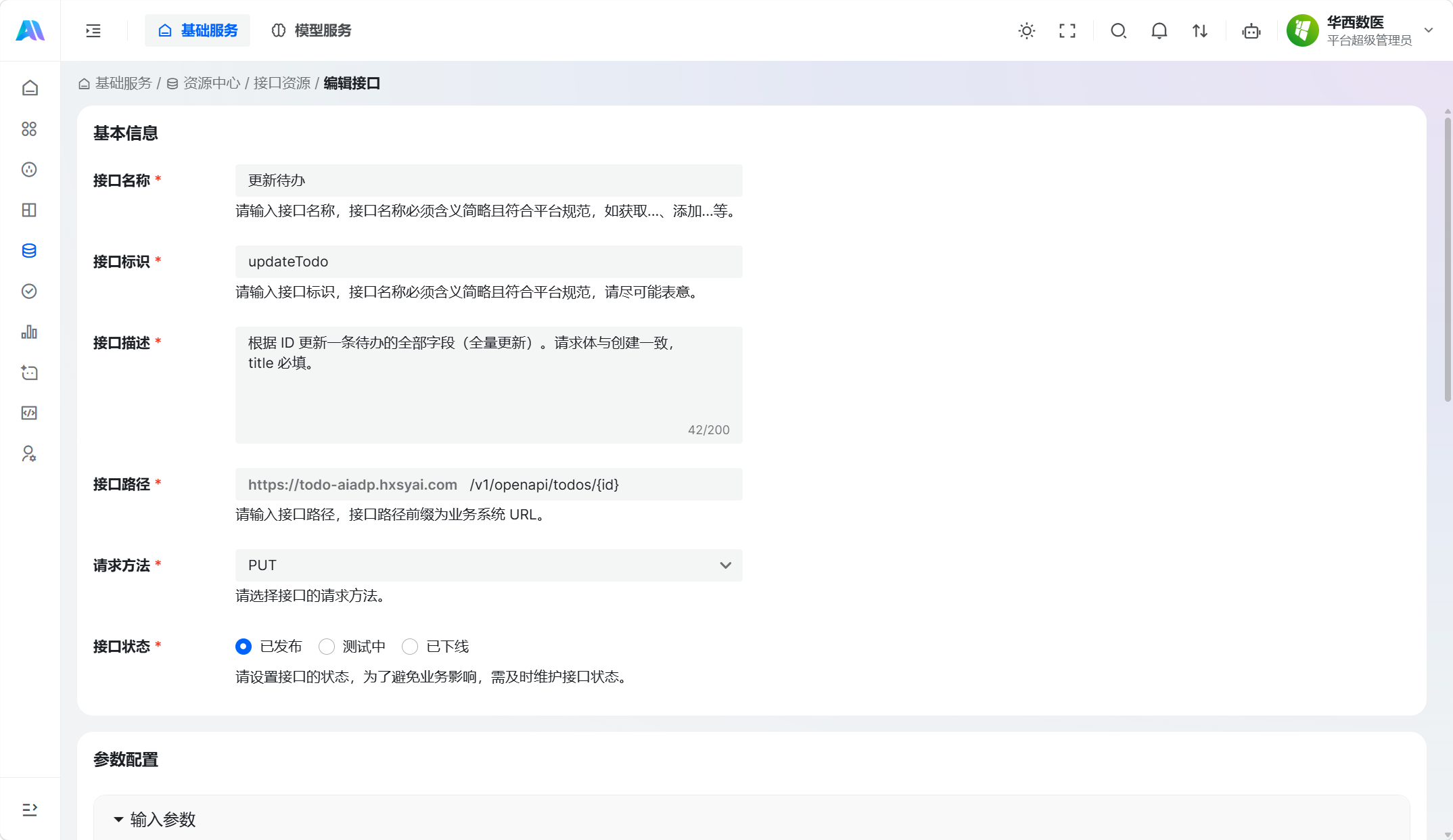Open sidebar sparkle box icon
Viewport: 1453px width, 840px height.
coord(29,372)
